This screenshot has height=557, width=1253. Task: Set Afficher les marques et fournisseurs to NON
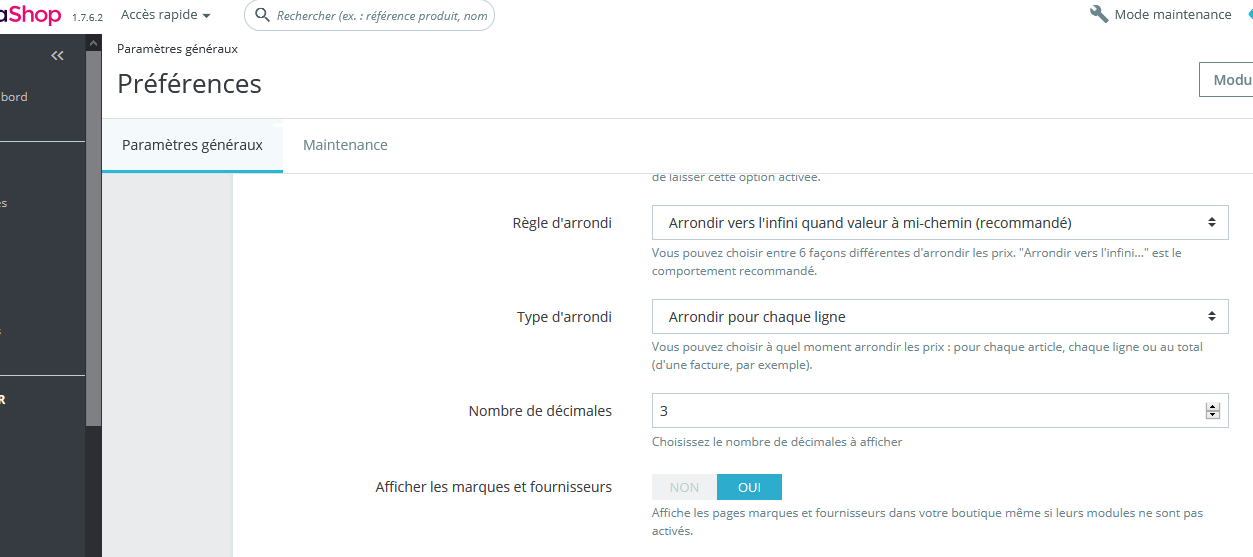684,487
